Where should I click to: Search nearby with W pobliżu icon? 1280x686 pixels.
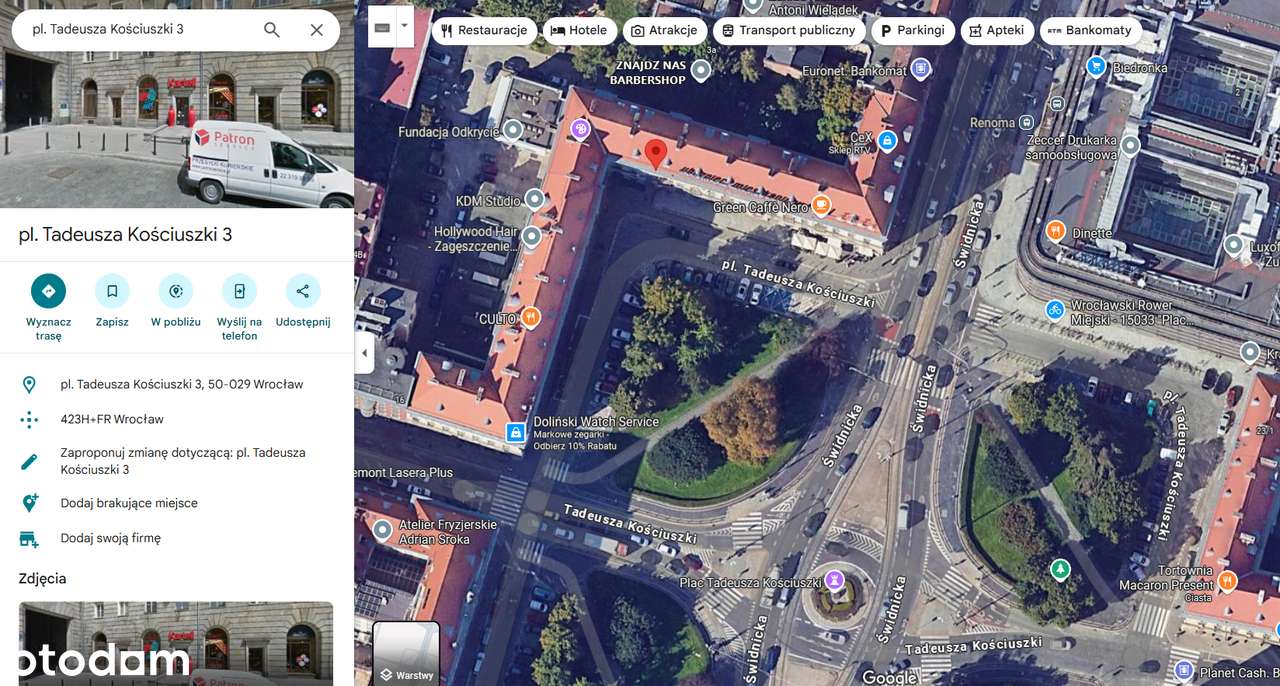pos(176,291)
